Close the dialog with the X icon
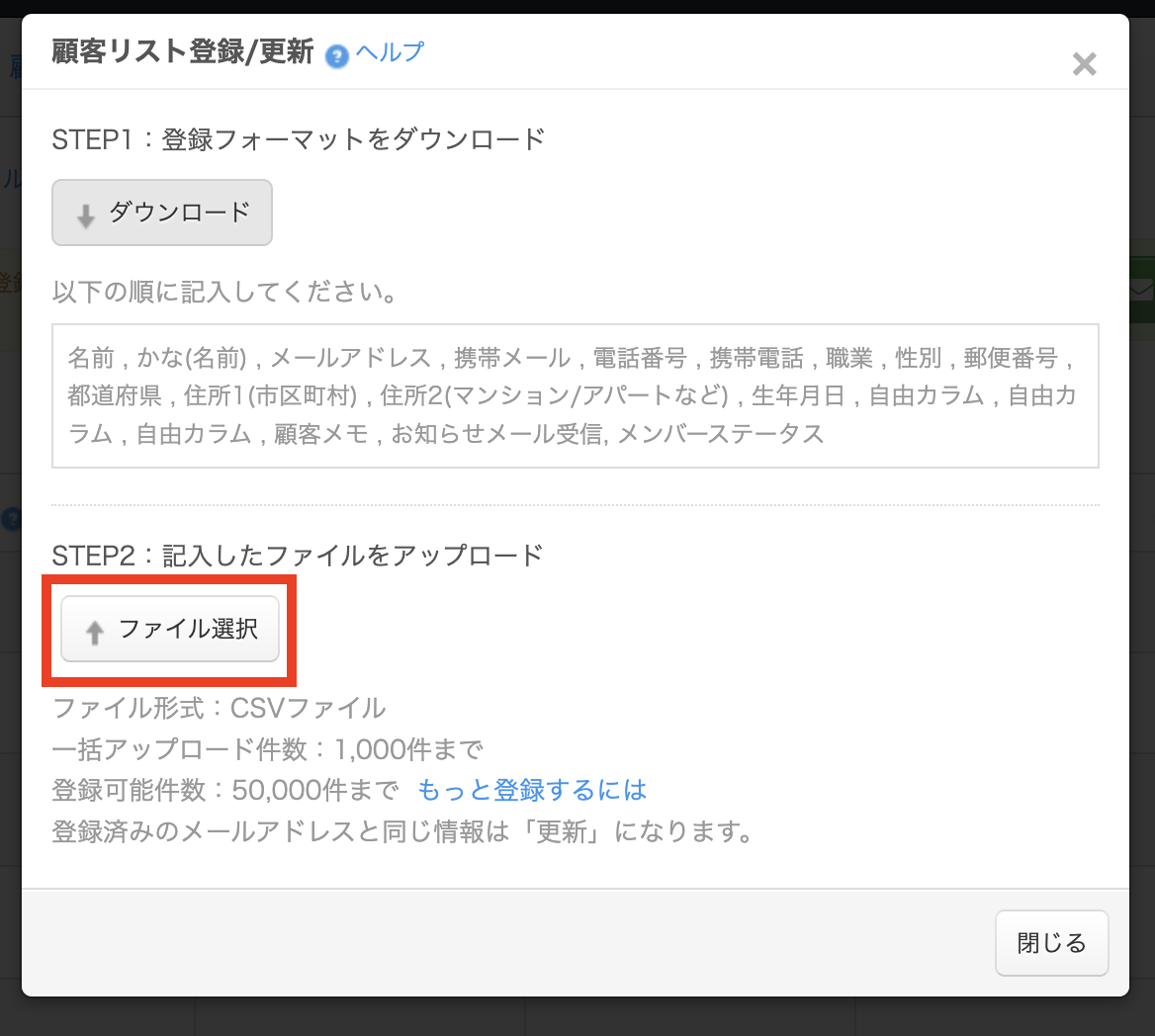 click(1085, 64)
